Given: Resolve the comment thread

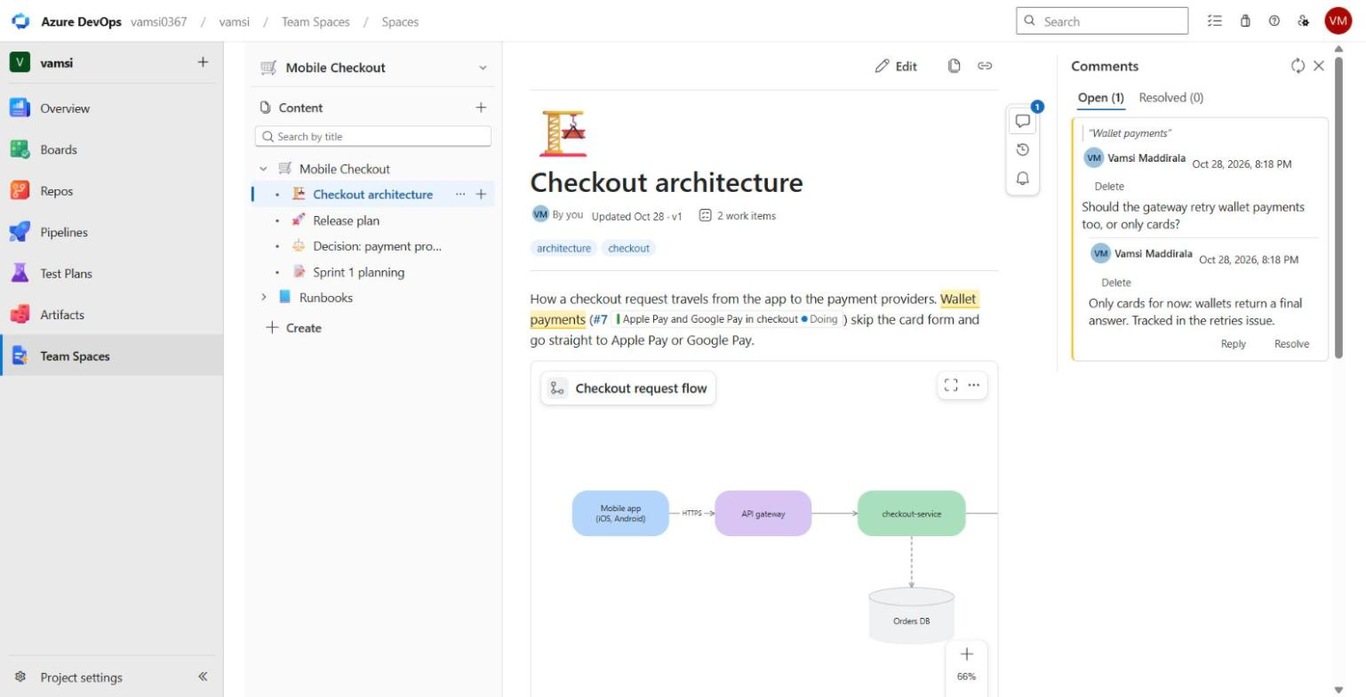Looking at the screenshot, I should [1292, 344].
